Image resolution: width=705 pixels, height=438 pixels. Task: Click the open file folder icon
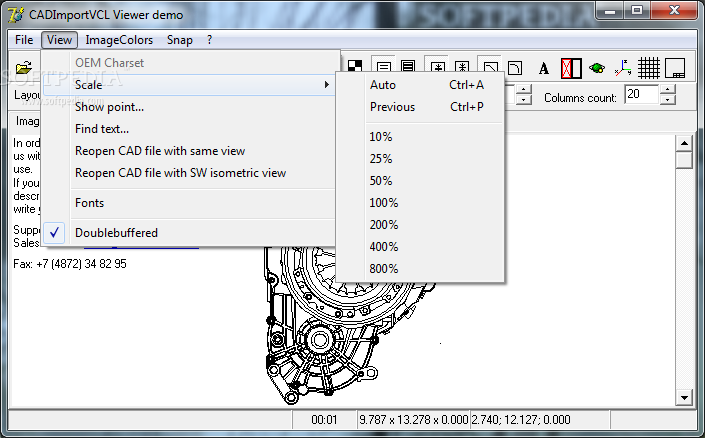24,67
